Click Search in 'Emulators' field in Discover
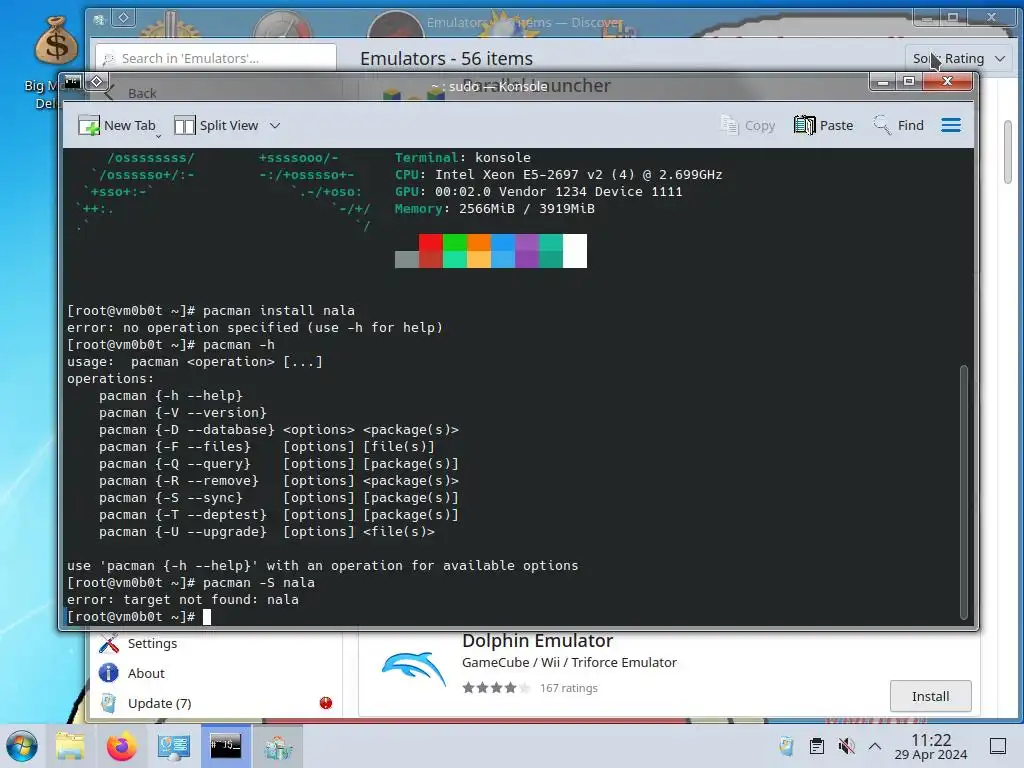Screen dimensions: 1024x768 pos(216,58)
